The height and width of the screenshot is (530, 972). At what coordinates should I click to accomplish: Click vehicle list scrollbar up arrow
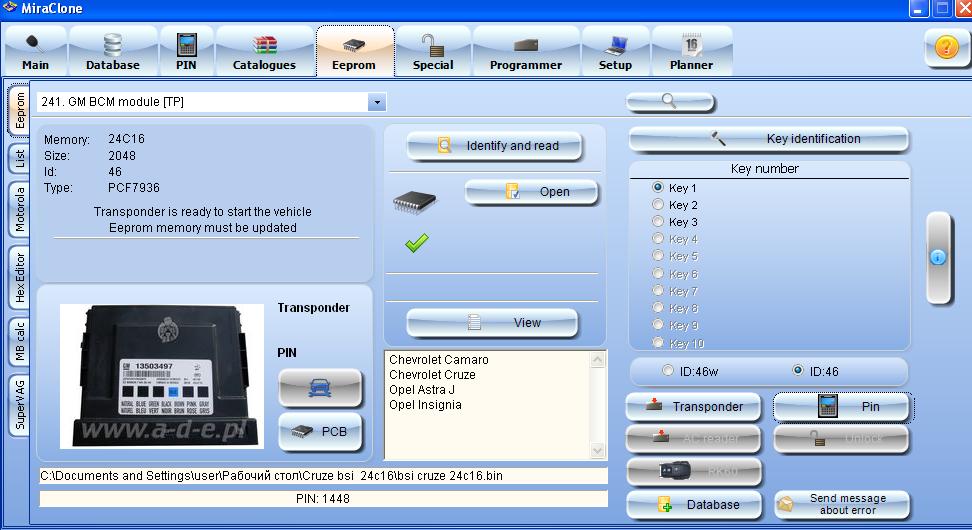pyautogui.click(x=598, y=360)
